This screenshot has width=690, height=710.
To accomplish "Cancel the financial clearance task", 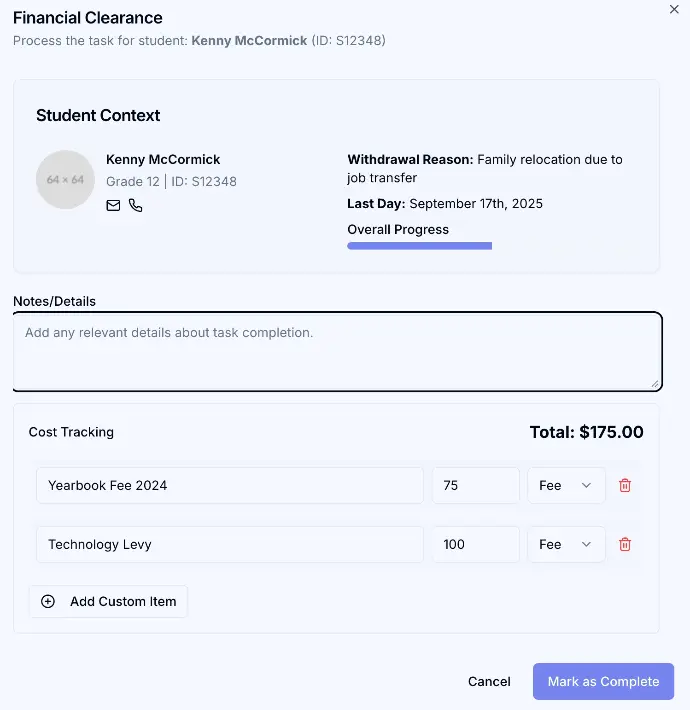I will tap(489, 681).
